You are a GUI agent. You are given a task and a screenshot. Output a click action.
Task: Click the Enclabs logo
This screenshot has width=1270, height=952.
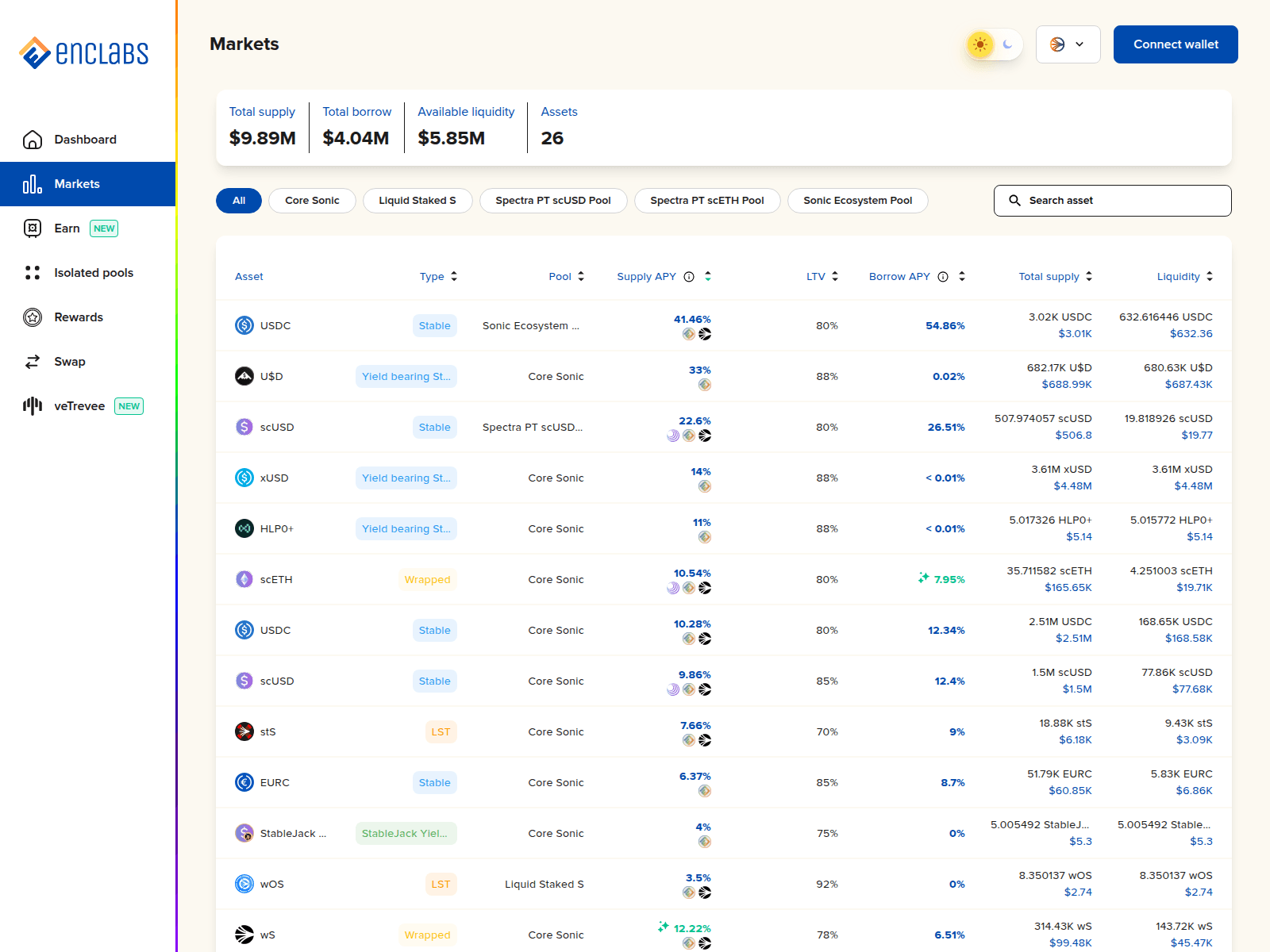pos(84,53)
